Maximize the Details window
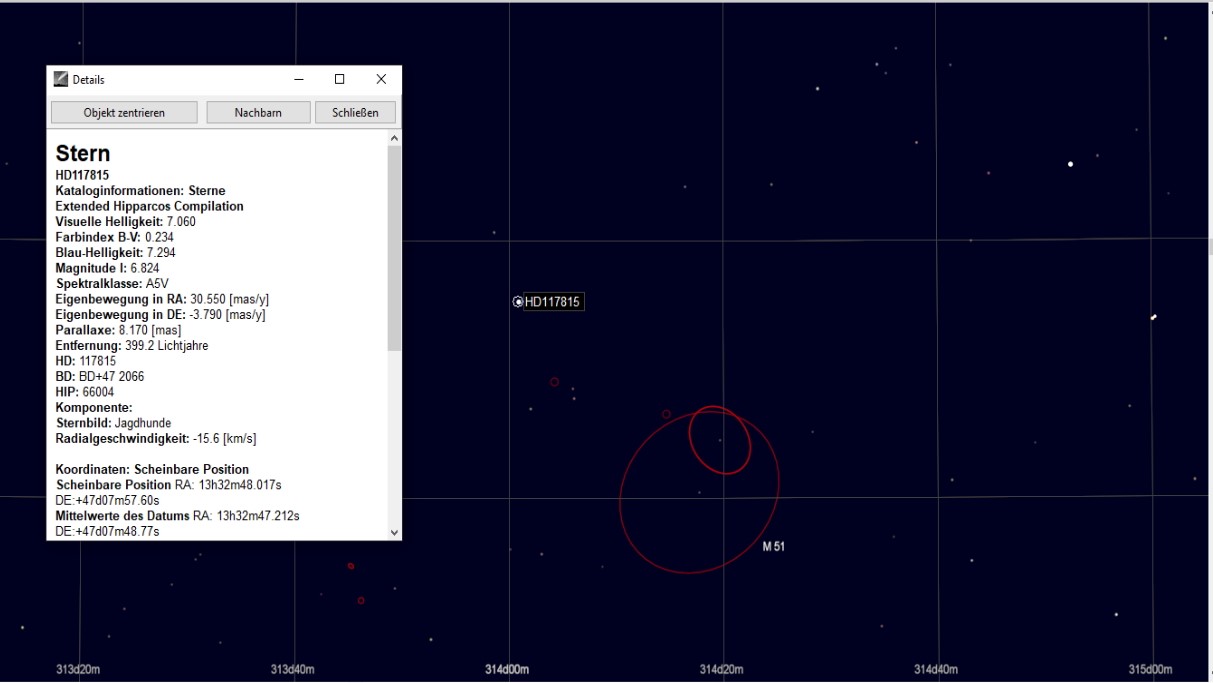The image size is (1213, 683). [x=339, y=79]
